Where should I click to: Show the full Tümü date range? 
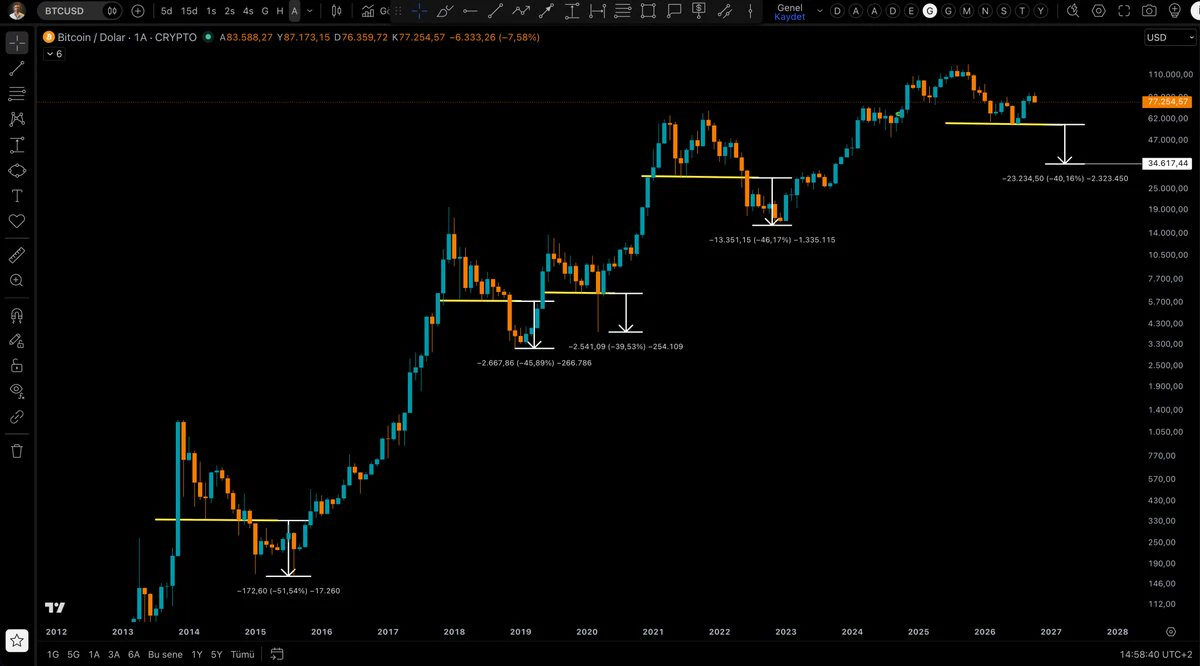[x=243, y=654]
